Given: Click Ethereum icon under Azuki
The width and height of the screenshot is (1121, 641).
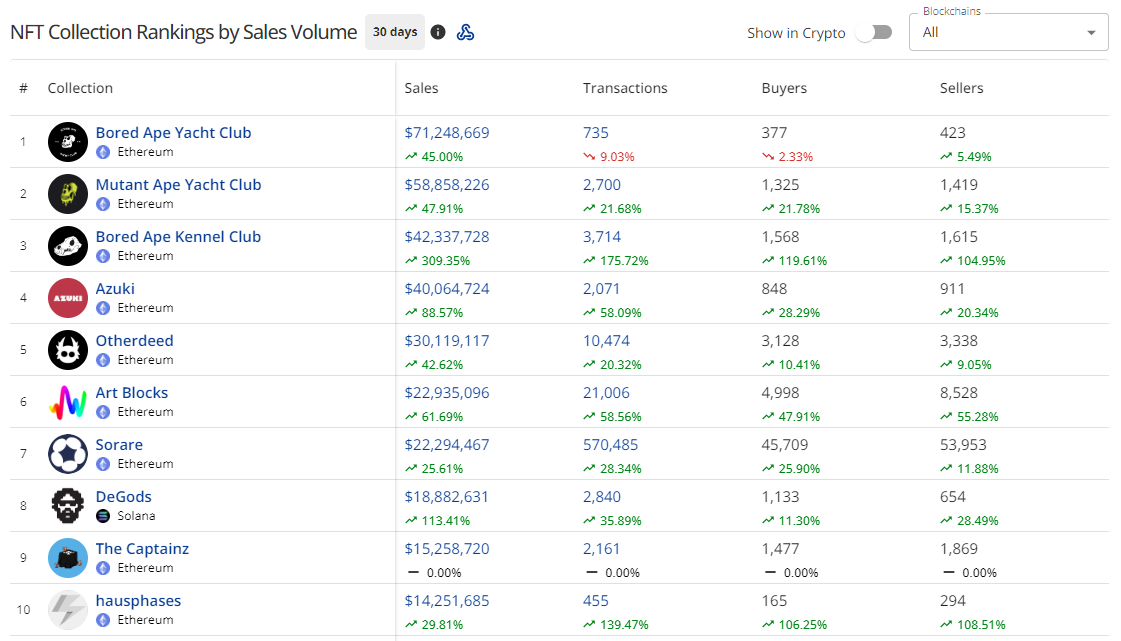Looking at the screenshot, I should point(103,308).
